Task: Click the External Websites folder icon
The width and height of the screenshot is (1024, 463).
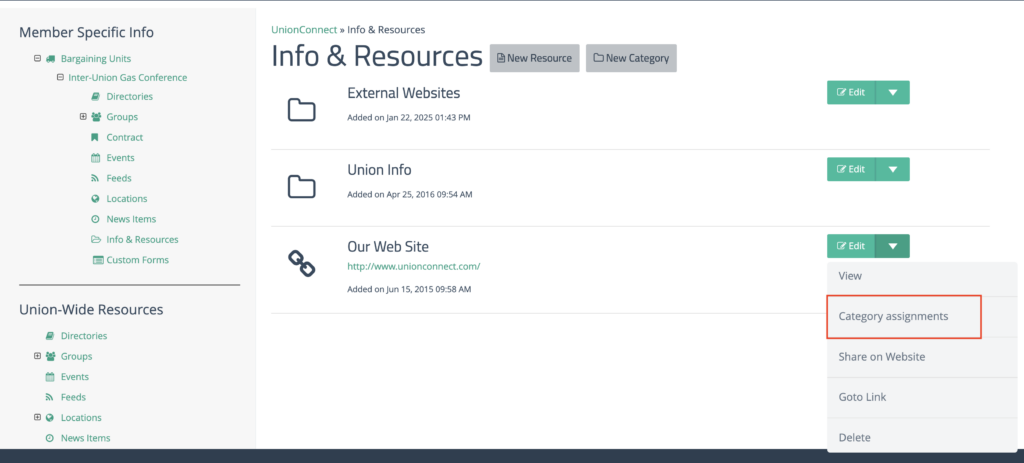Action: (301, 109)
